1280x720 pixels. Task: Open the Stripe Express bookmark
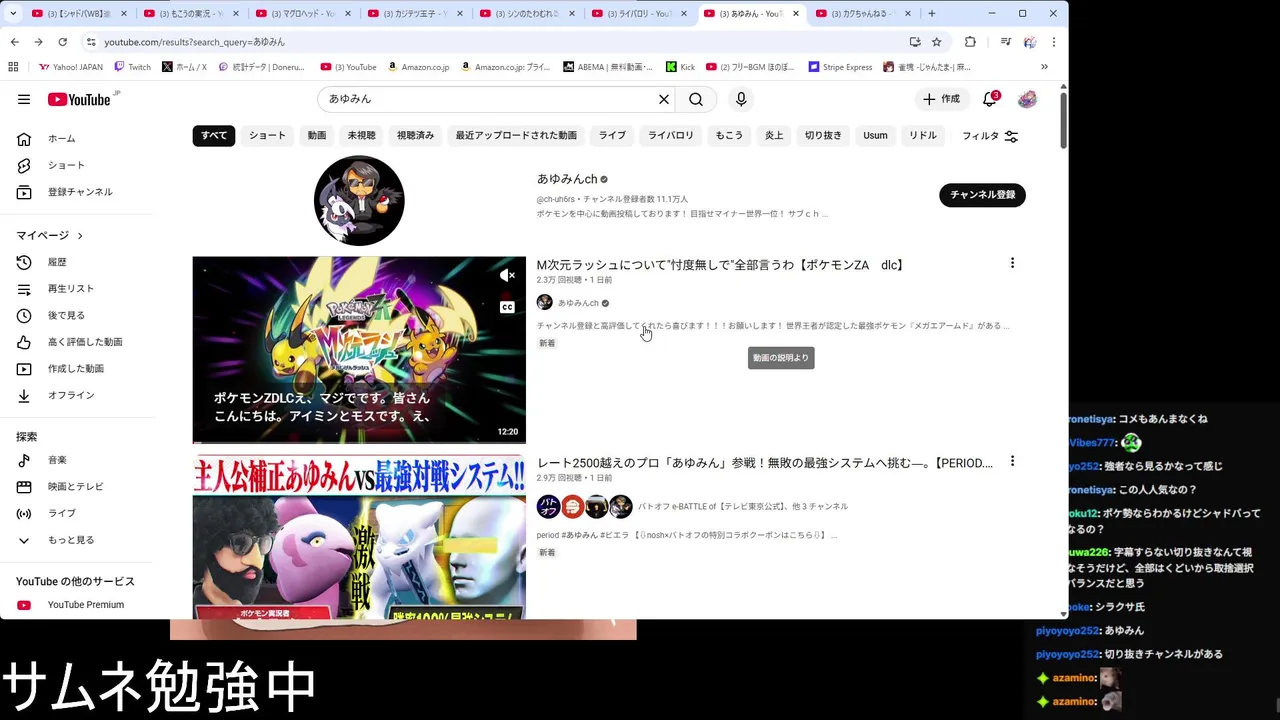click(x=840, y=67)
